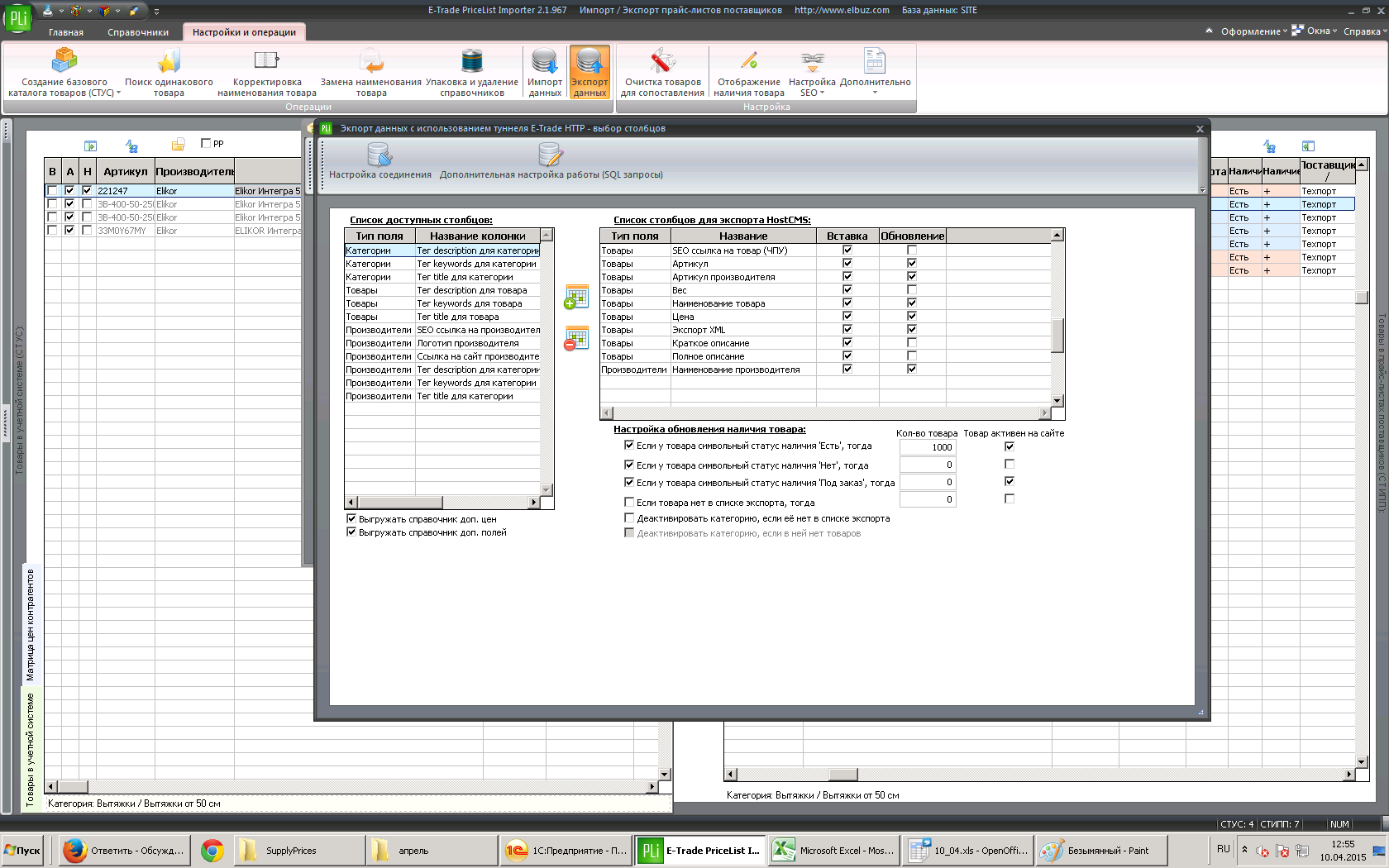The image size is (1389, 868).
Task: Click the table icon above Поставщик column
Action: 1308,146
